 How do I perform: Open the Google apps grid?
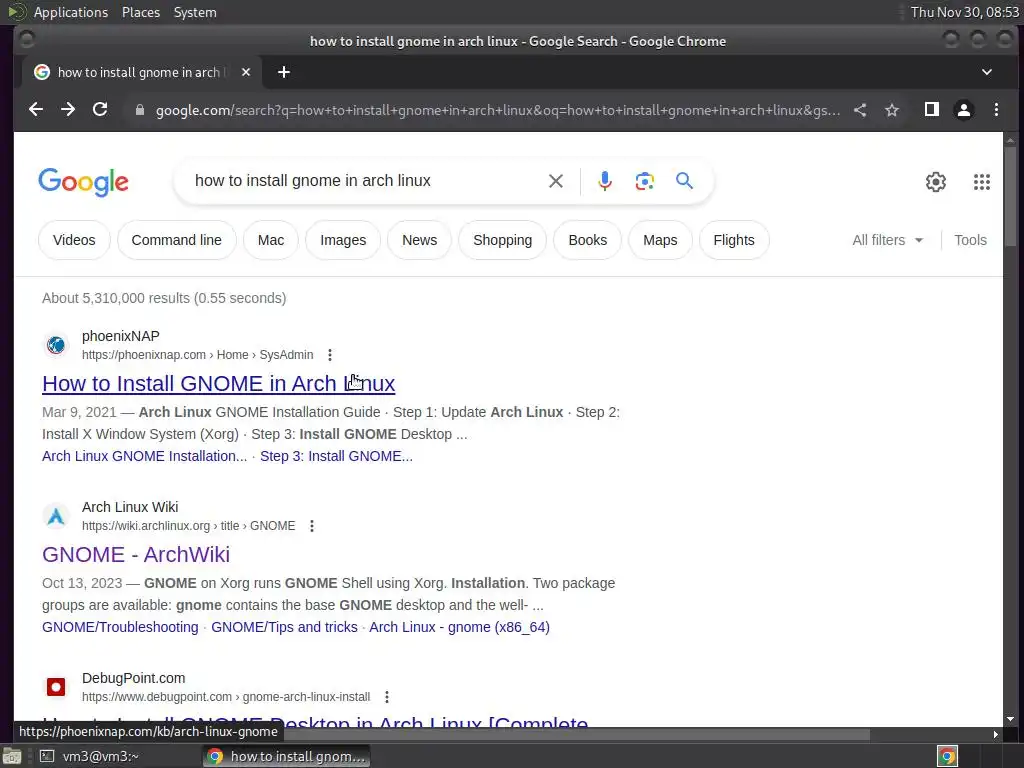(982, 182)
